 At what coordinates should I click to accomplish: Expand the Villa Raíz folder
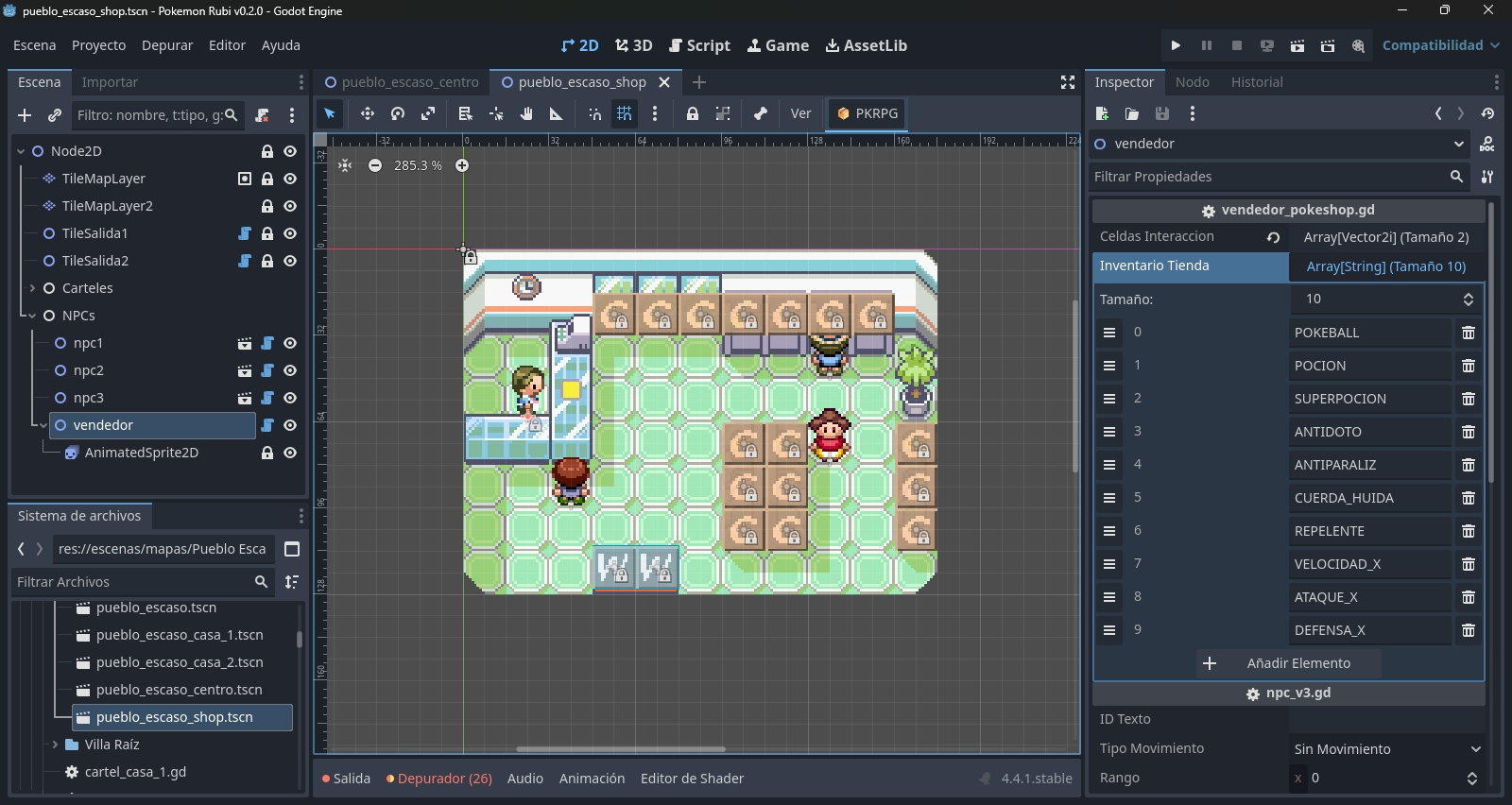[55, 745]
